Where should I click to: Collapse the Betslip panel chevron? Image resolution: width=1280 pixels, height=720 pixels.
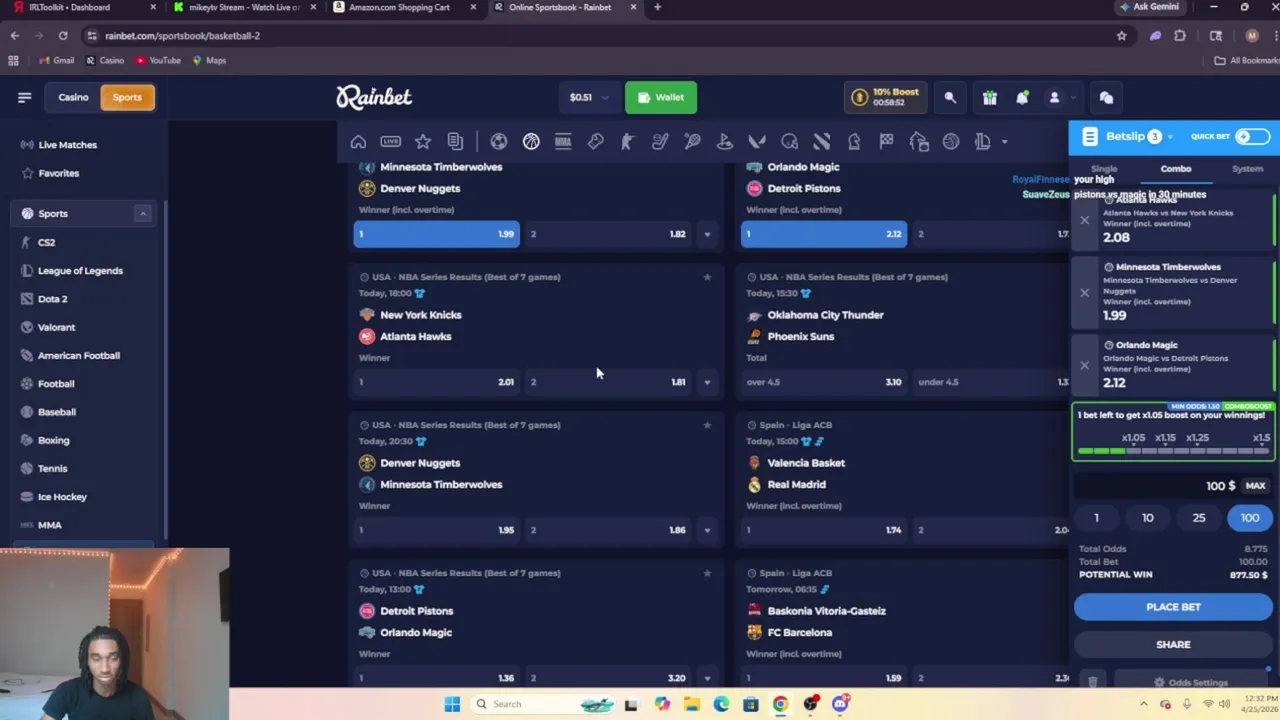[1170, 137]
